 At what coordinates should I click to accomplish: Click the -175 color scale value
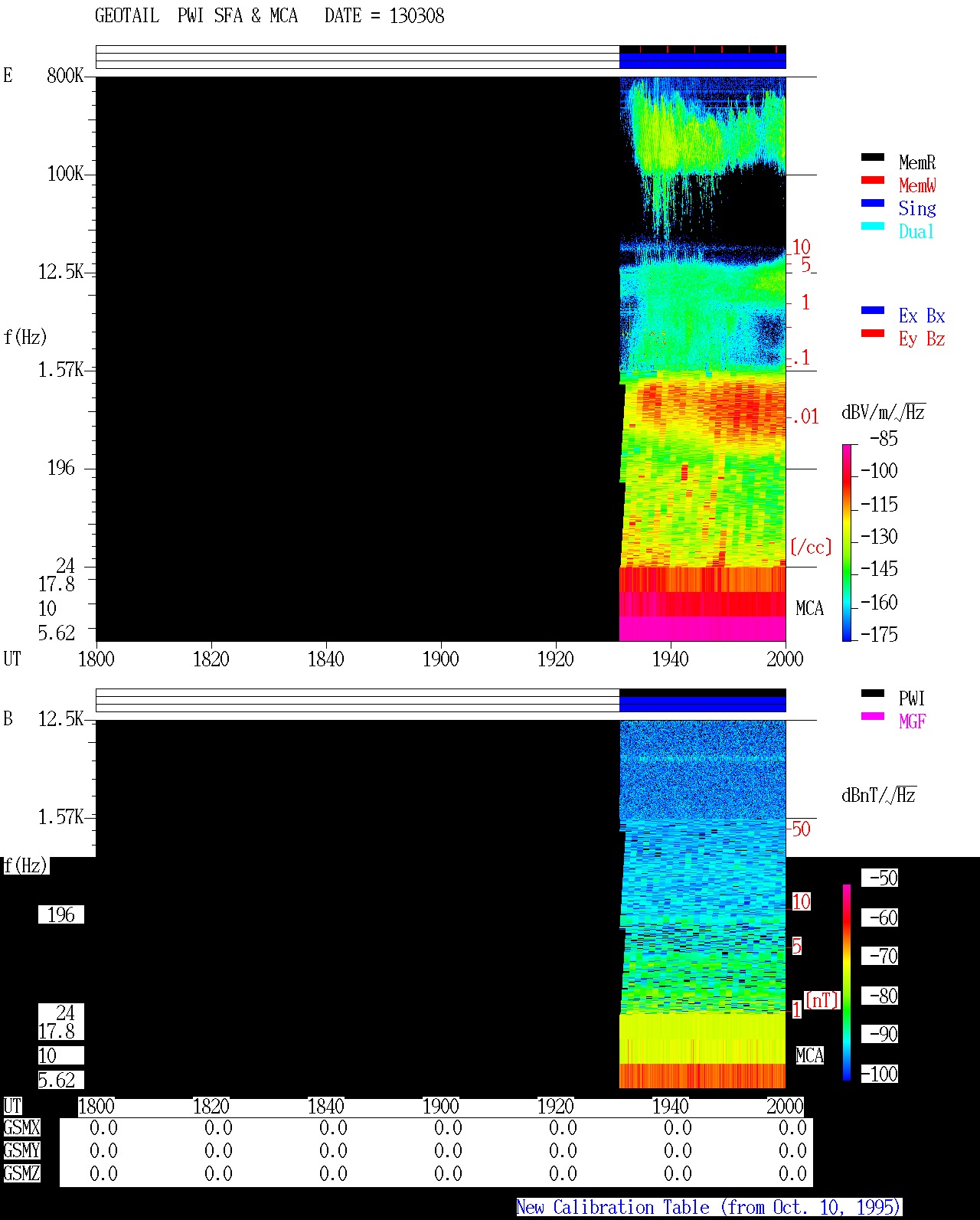tap(880, 634)
